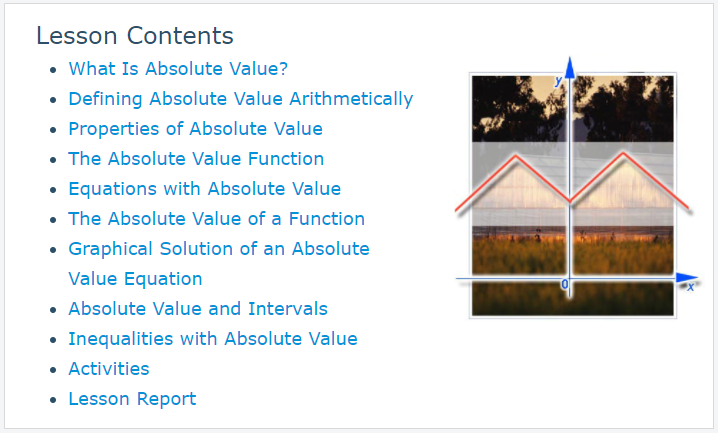
Task: Click the blue y-axis arrow tip
Action: (570, 67)
